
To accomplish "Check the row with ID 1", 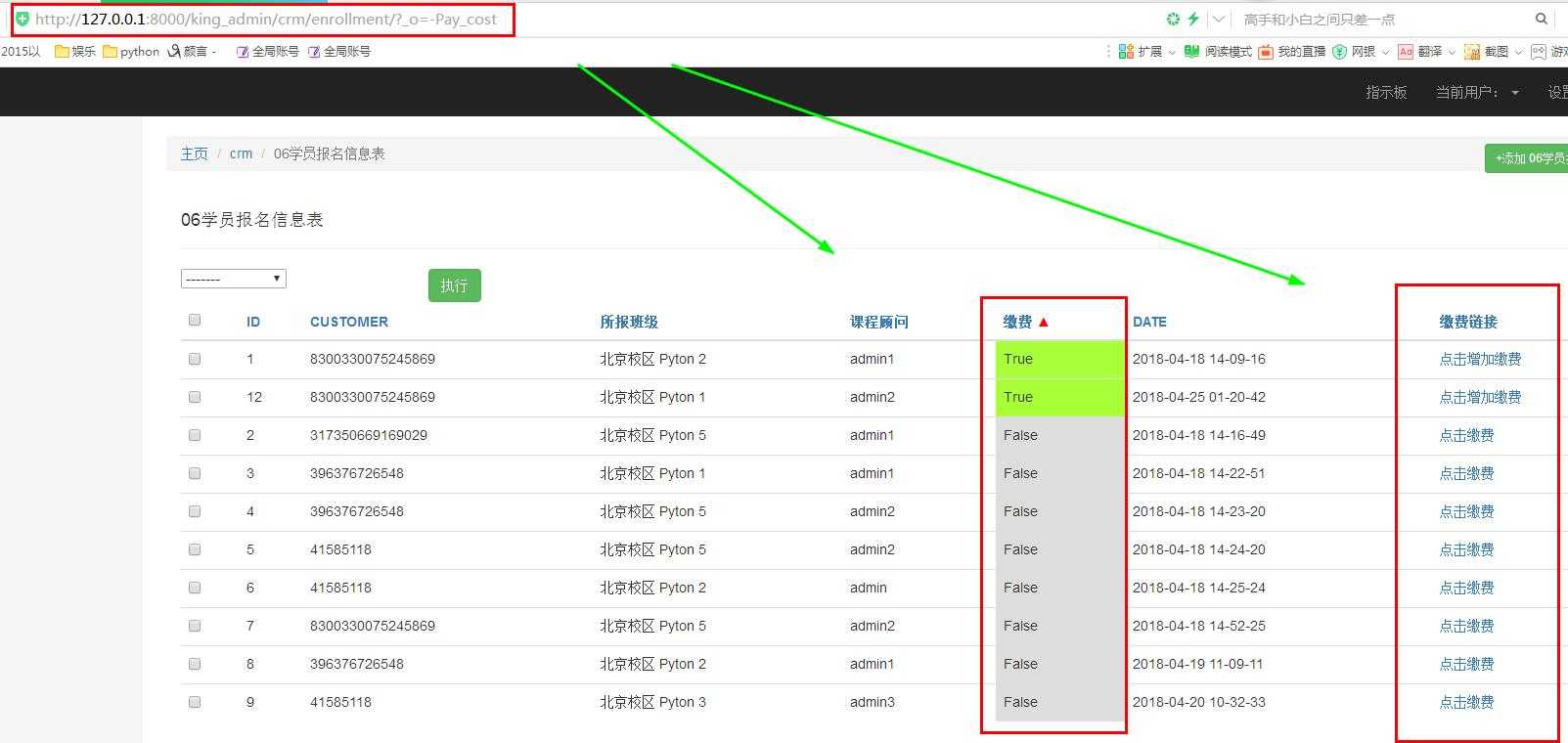I will pos(195,359).
